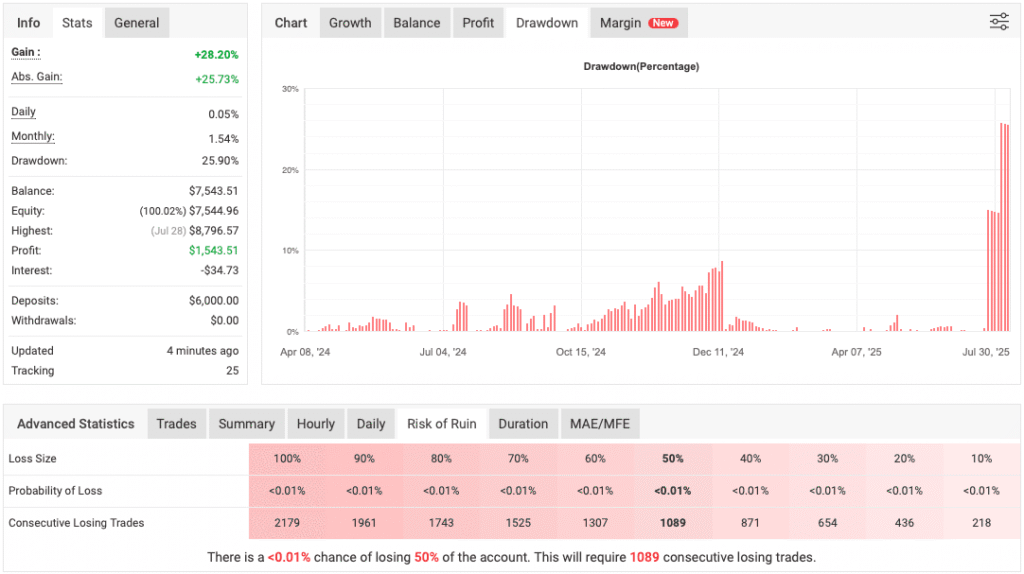Open the General tab
Screen dimensions: 1024x574
point(136,23)
